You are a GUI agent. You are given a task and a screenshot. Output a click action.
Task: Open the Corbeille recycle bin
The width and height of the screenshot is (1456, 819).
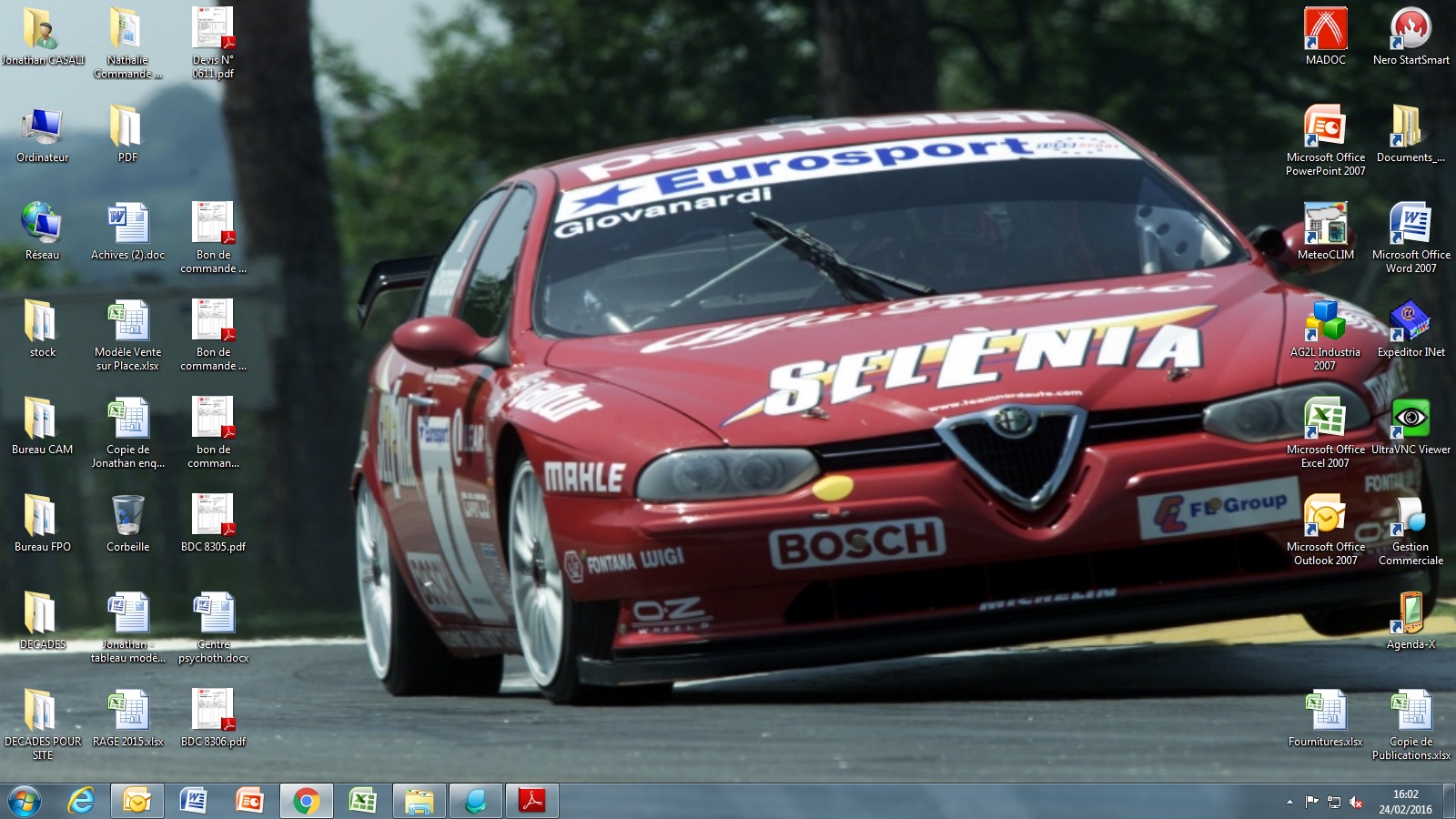click(x=127, y=524)
